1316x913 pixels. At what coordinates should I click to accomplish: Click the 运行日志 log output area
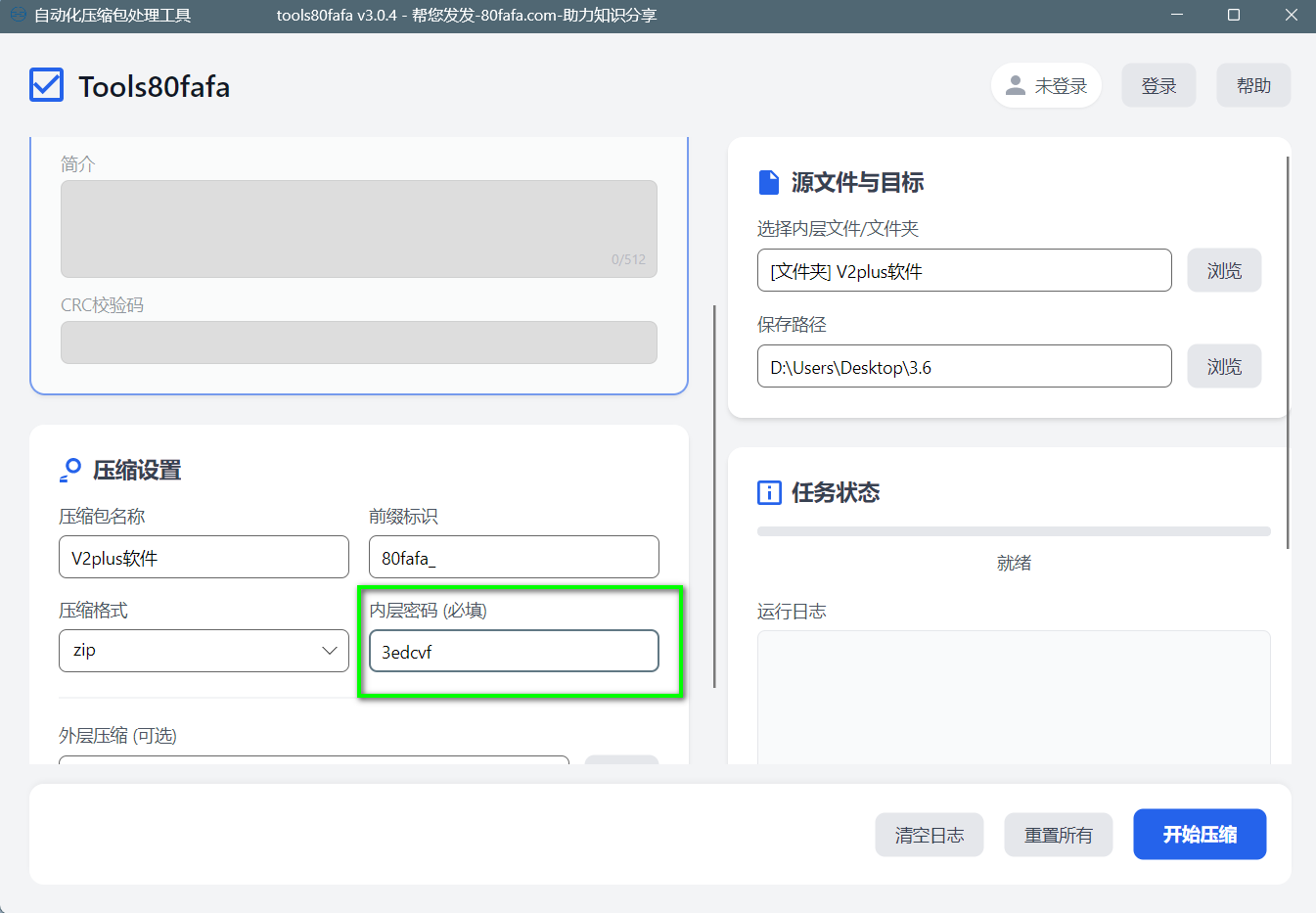pyautogui.click(x=1013, y=695)
